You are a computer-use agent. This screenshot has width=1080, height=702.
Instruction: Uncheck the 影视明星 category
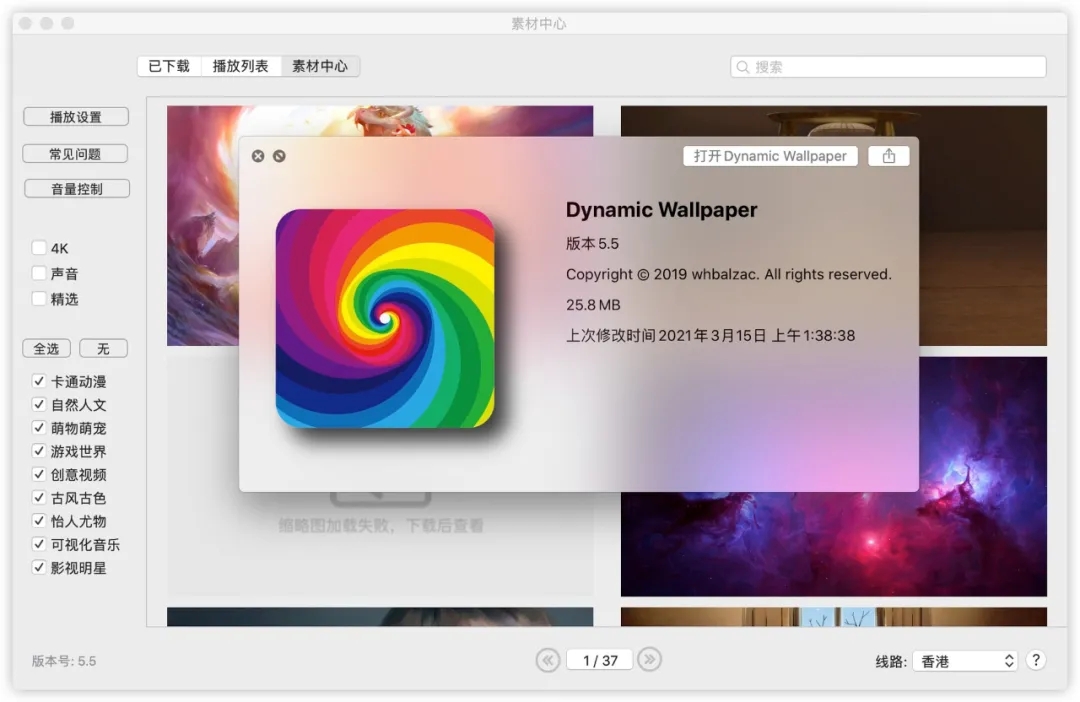[39, 568]
